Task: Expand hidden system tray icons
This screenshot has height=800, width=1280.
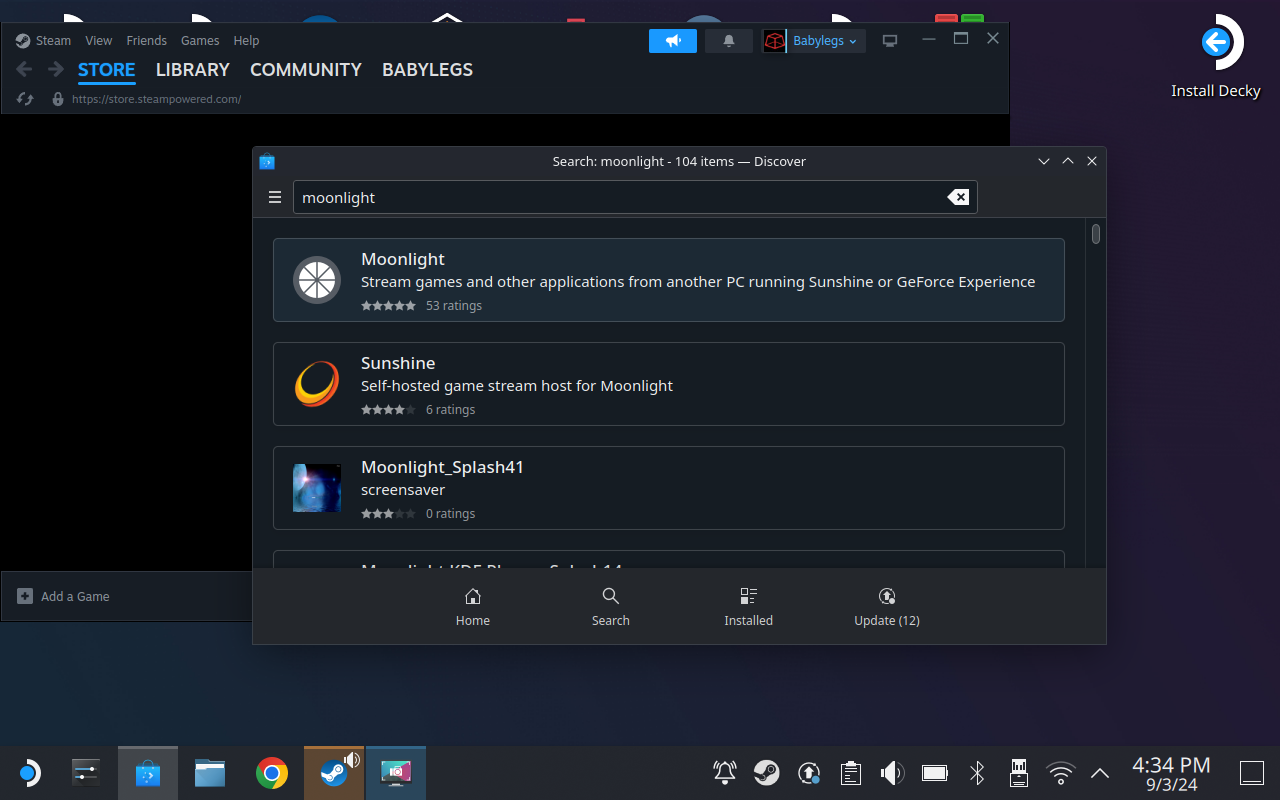Action: 1100,773
